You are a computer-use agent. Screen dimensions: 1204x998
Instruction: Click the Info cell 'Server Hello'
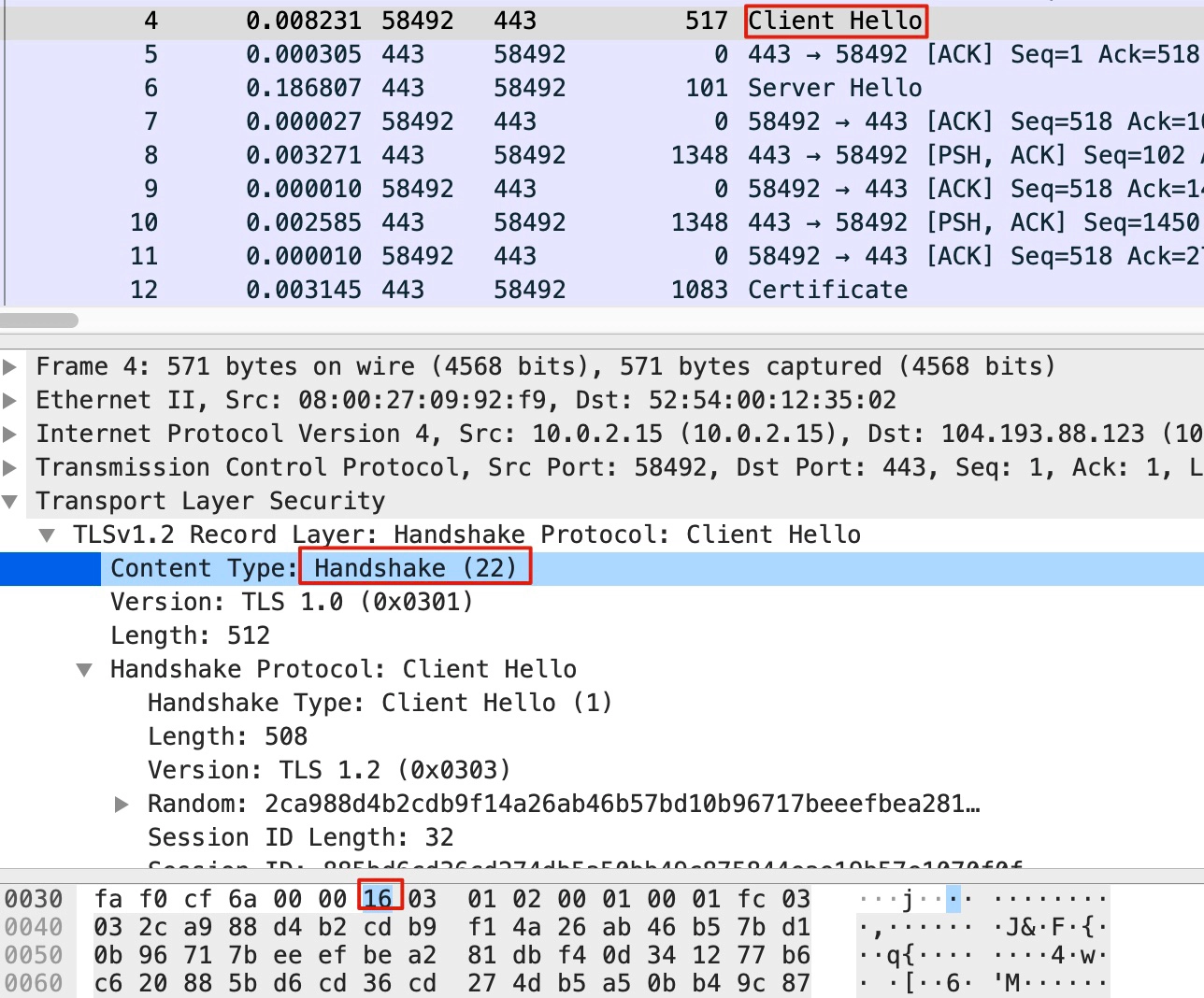(835, 88)
